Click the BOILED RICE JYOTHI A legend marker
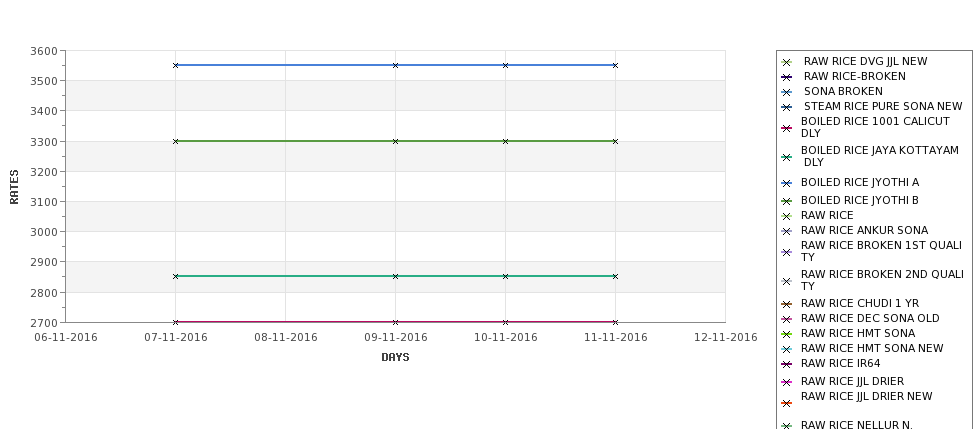 point(786,183)
